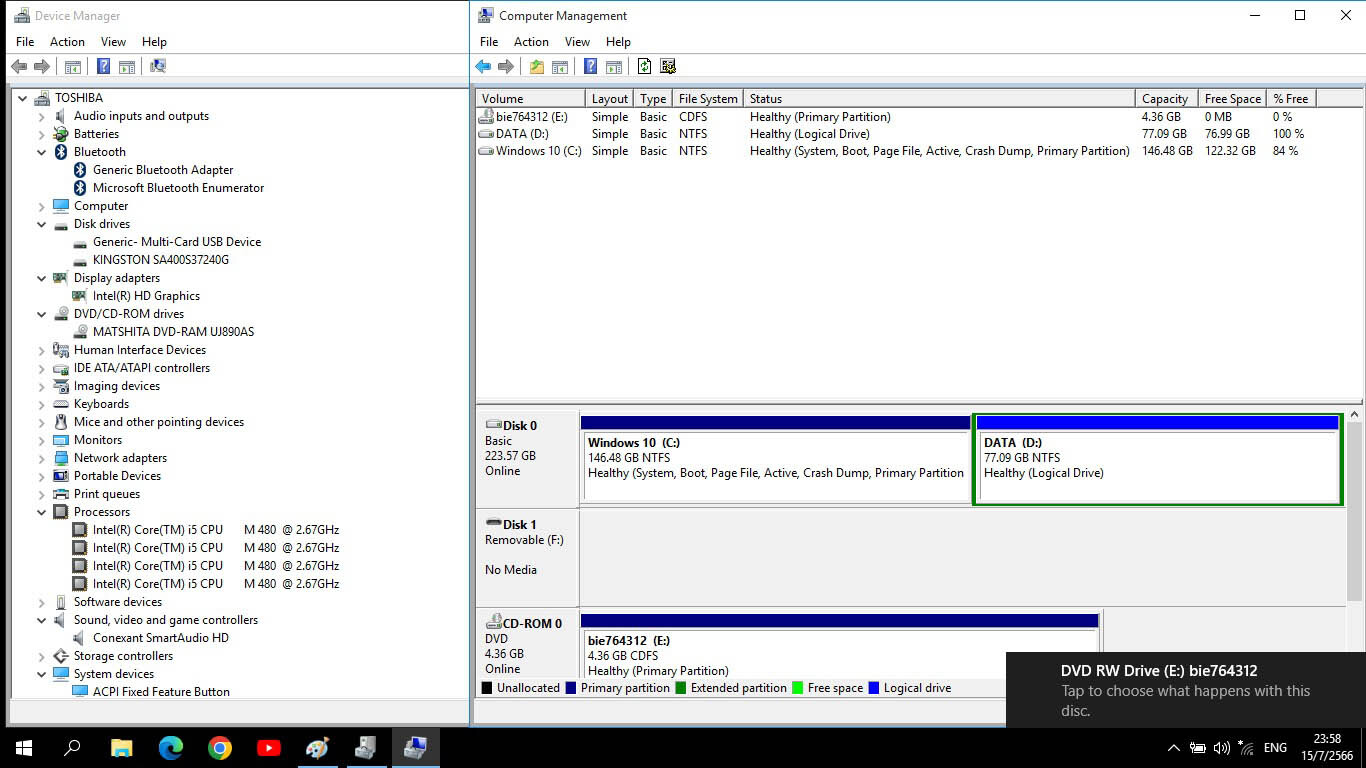Select Generic- Multi-Card USB Device
1366x768 pixels.
pyautogui.click(x=177, y=242)
